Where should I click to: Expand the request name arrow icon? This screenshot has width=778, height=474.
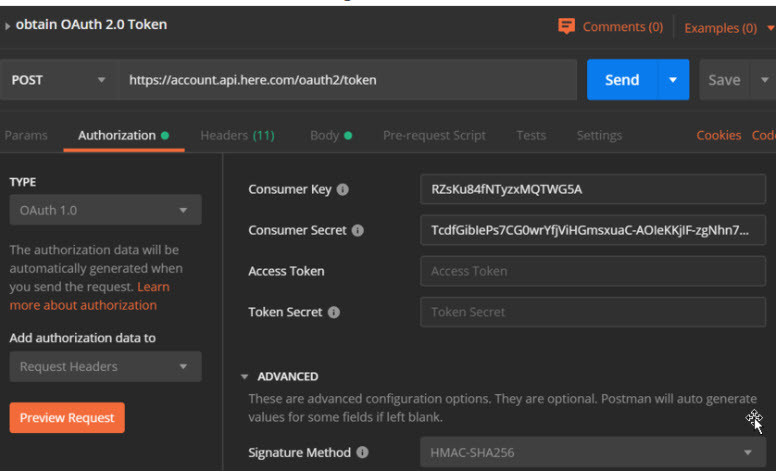(8, 25)
